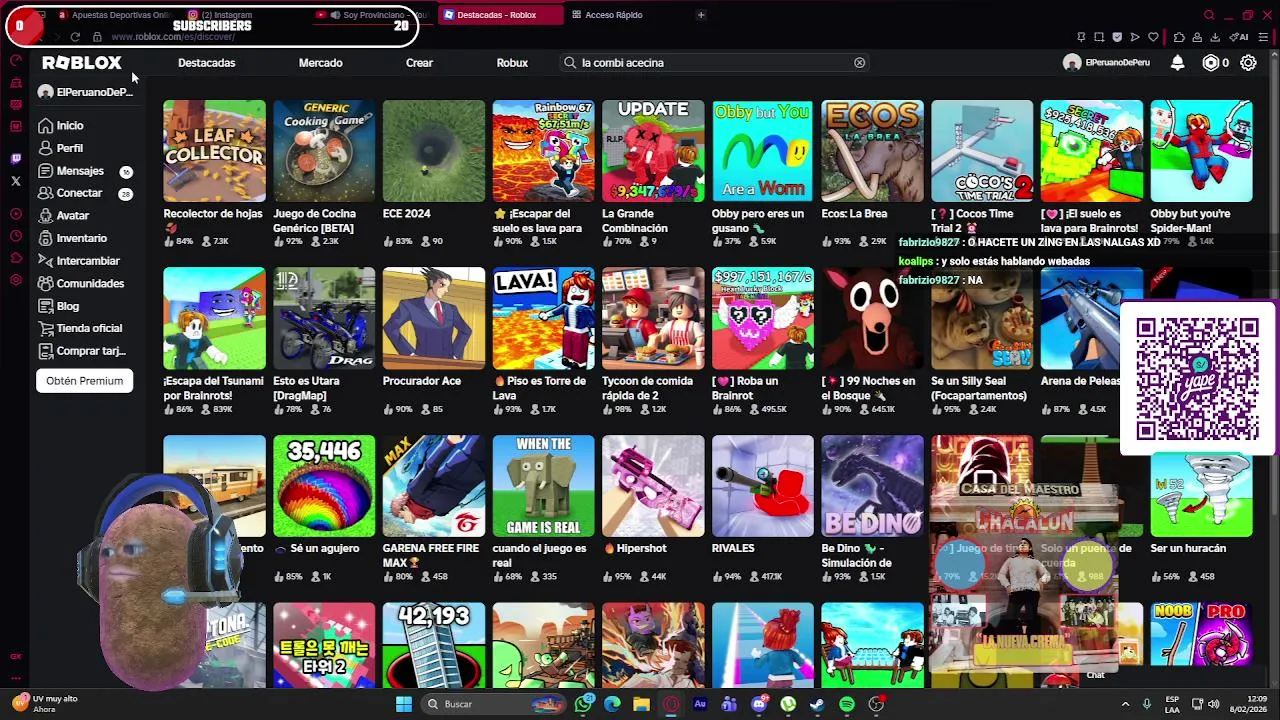Screen dimensions: 1280x720
Task: Open Intercambiar trades in the sidebar
Action: pos(79,261)
